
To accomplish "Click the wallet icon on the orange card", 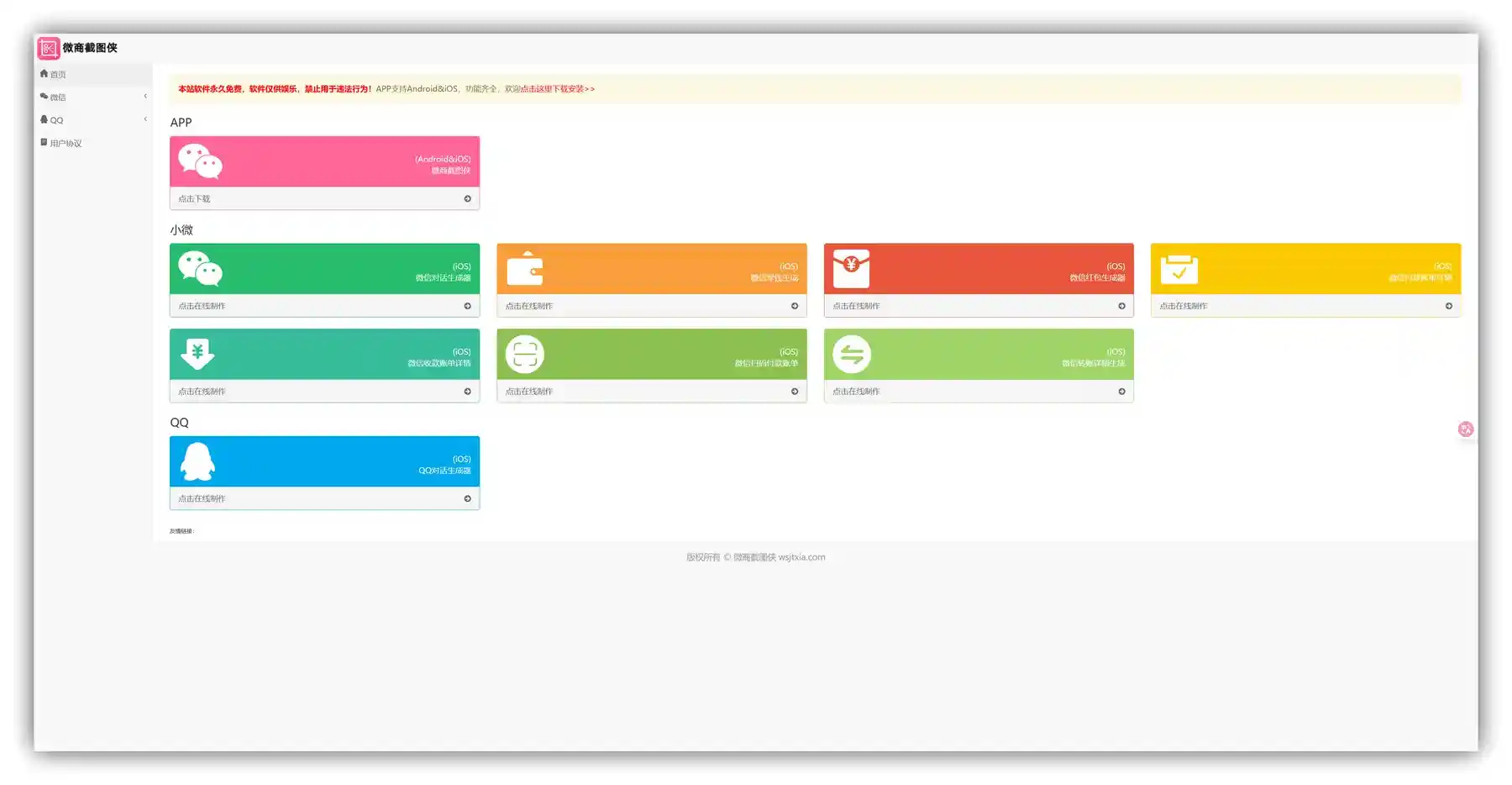I will (x=525, y=269).
